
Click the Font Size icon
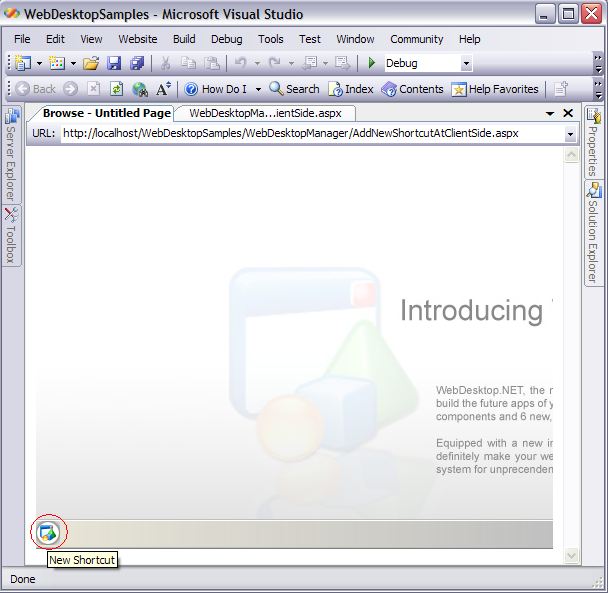164,89
